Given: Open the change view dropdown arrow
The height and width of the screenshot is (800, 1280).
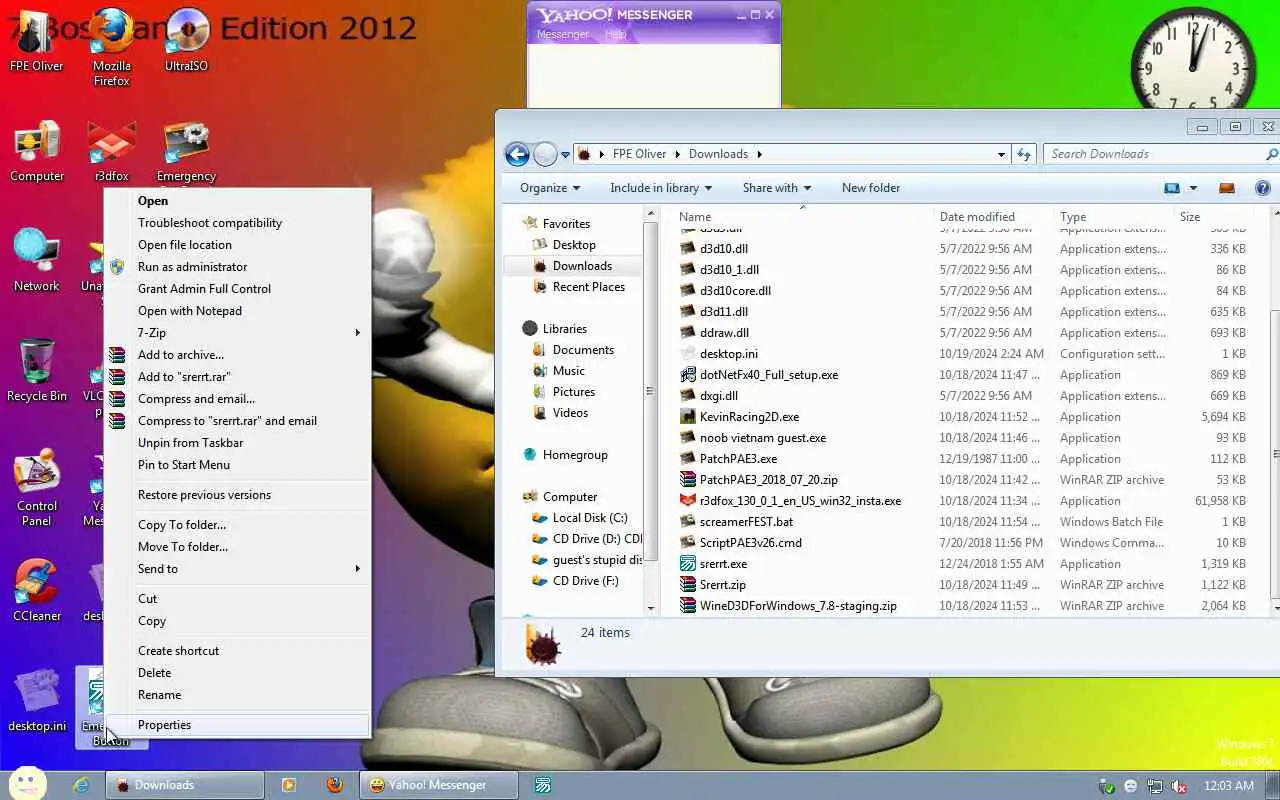Looking at the screenshot, I should pyautogui.click(x=1193, y=188).
